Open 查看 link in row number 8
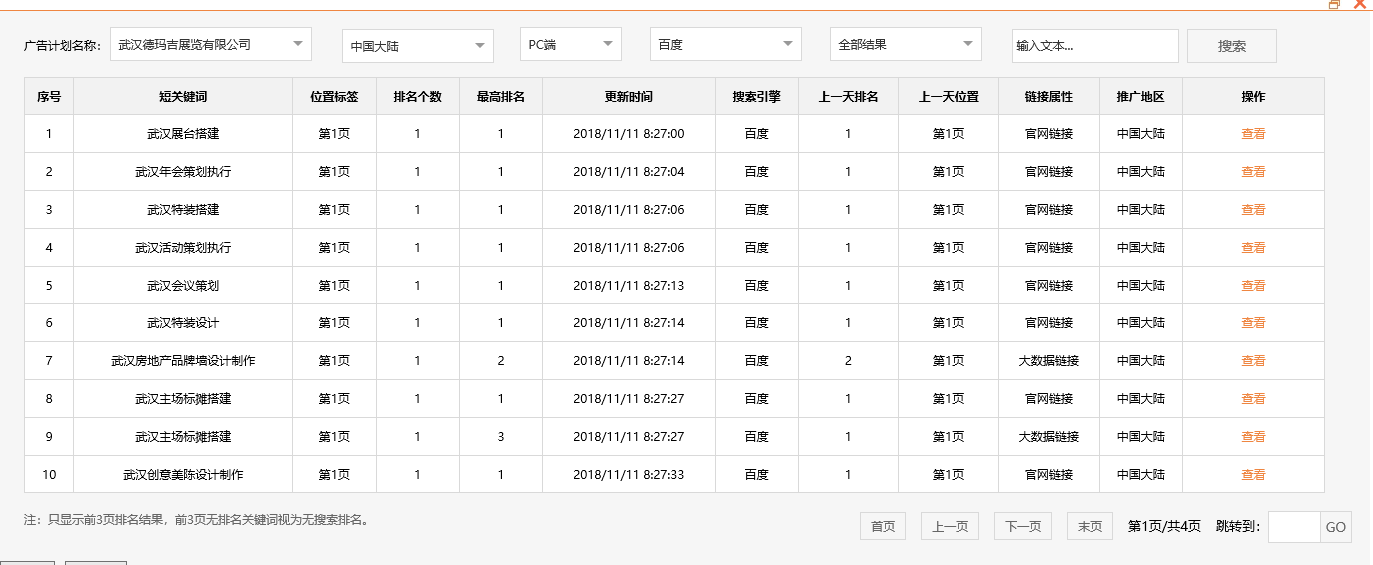This screenshot has height=565, width=1373. tap(1253, 399)
